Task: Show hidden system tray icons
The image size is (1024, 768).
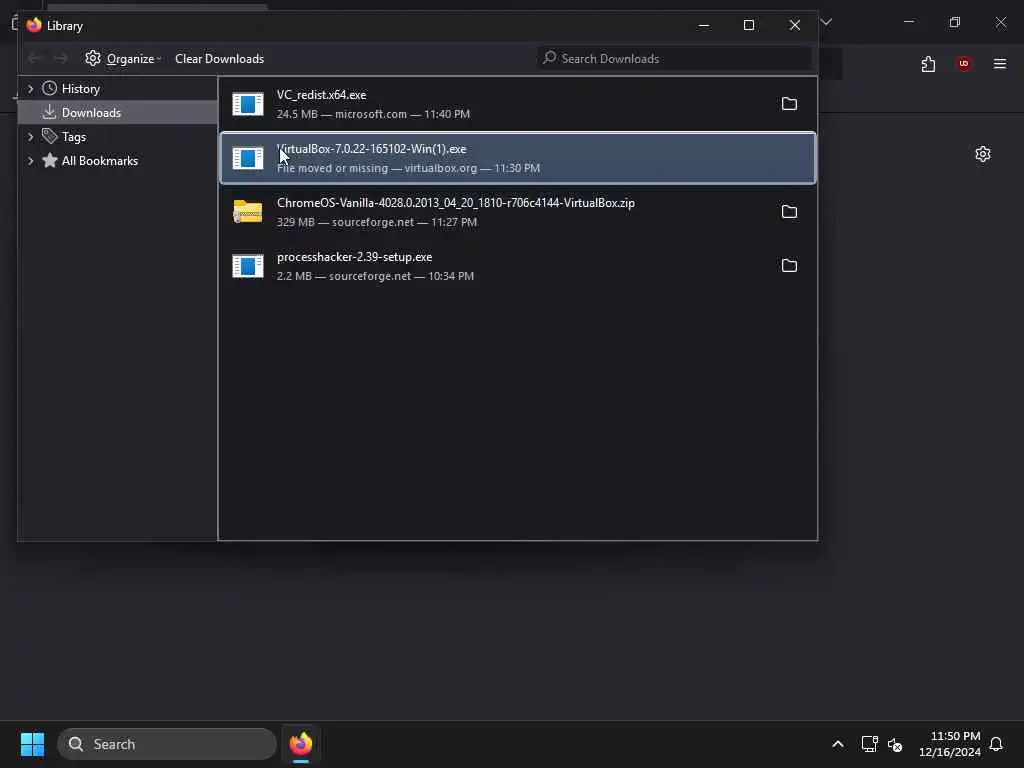Action: [838, 744]
